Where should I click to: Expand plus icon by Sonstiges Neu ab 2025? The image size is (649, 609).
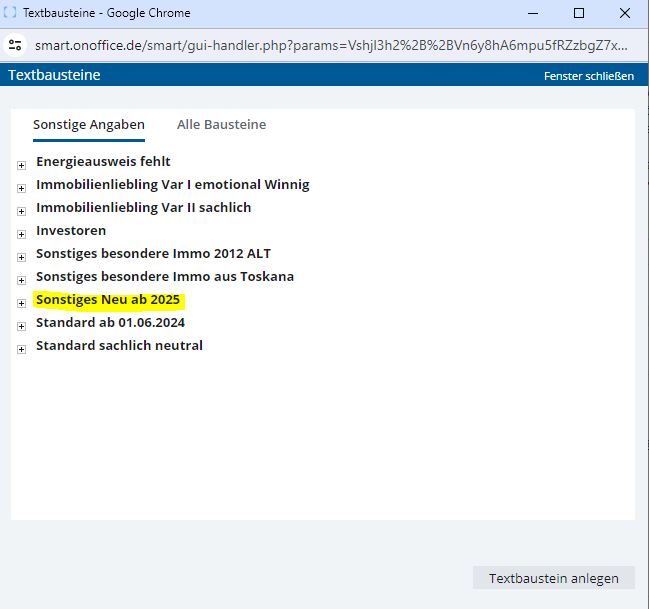coord(21,302)
